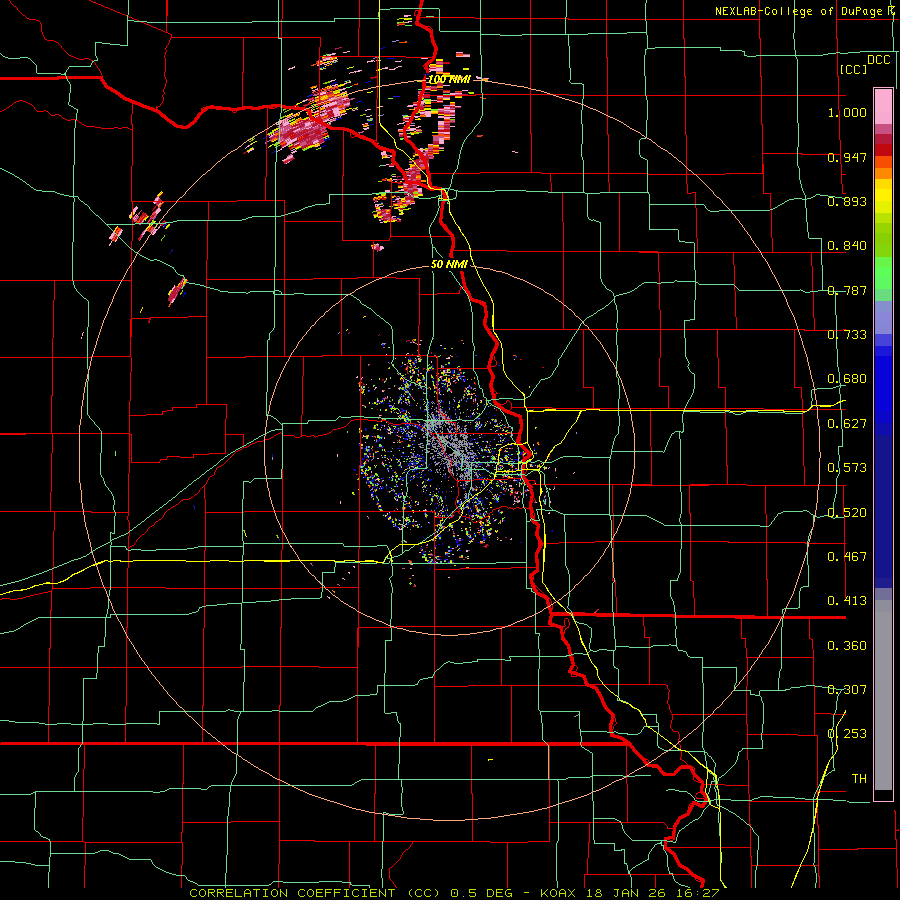
Task: Click the [CC] legend label
Action: (x=853, y=69)
